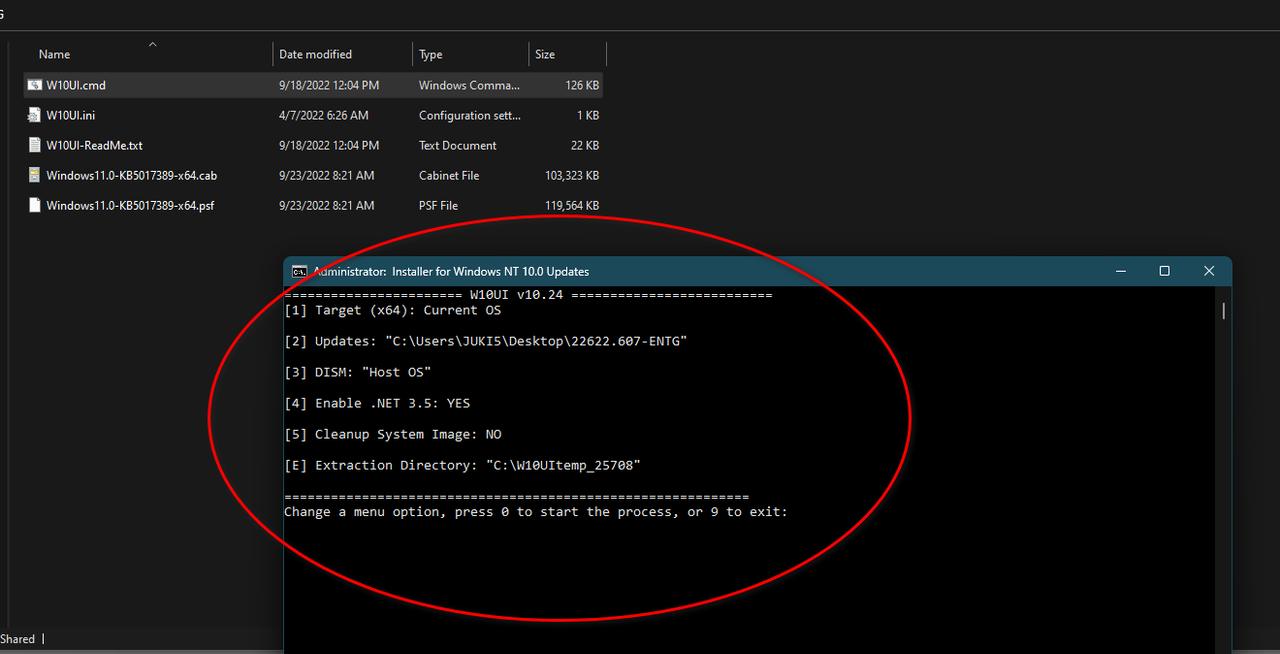This screenshot has width=1280, height=654.
Task: Click the Enable .NET 3.5 line
Action: coord(377,403)
